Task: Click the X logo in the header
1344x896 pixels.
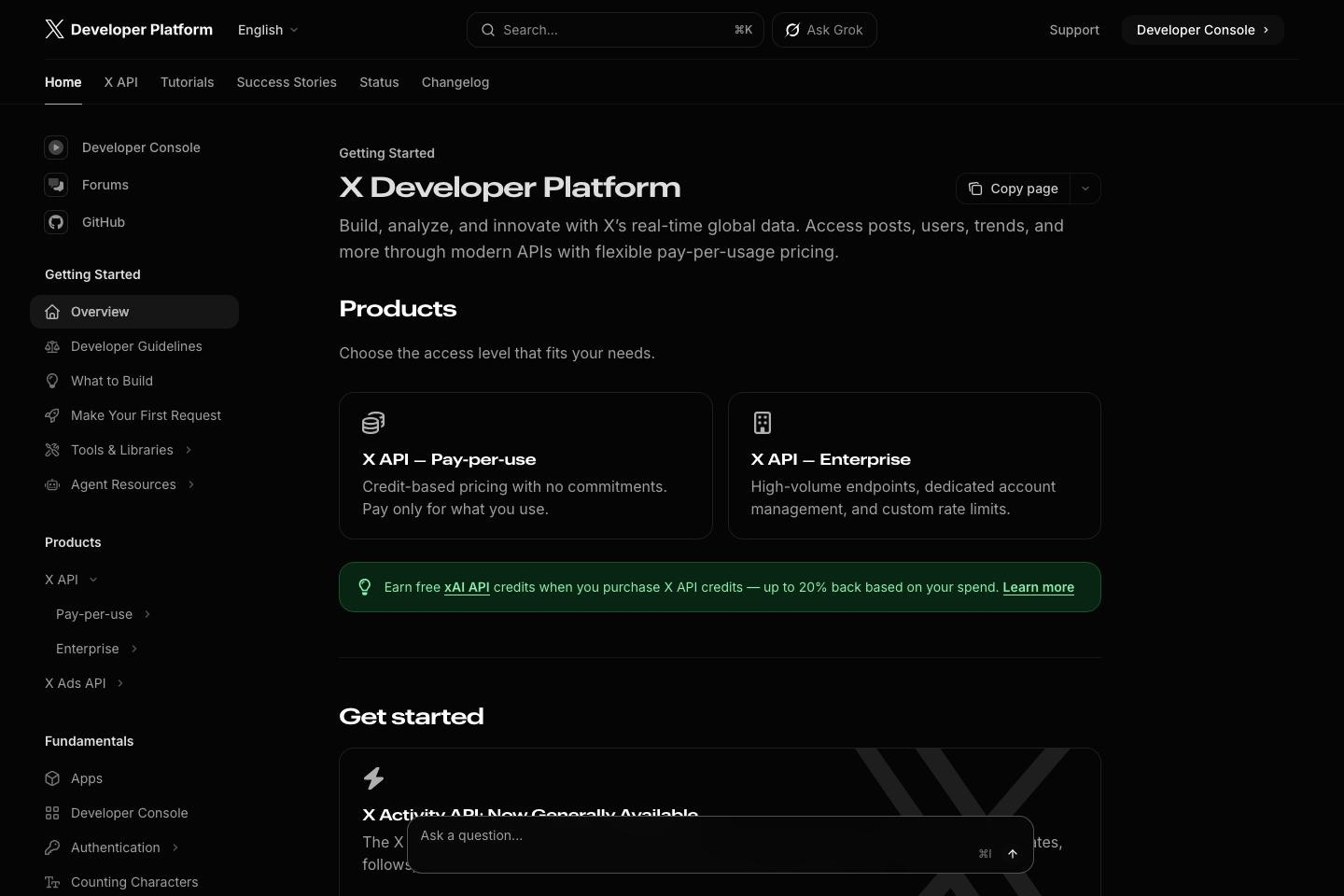Action: (x=54, y=29)
